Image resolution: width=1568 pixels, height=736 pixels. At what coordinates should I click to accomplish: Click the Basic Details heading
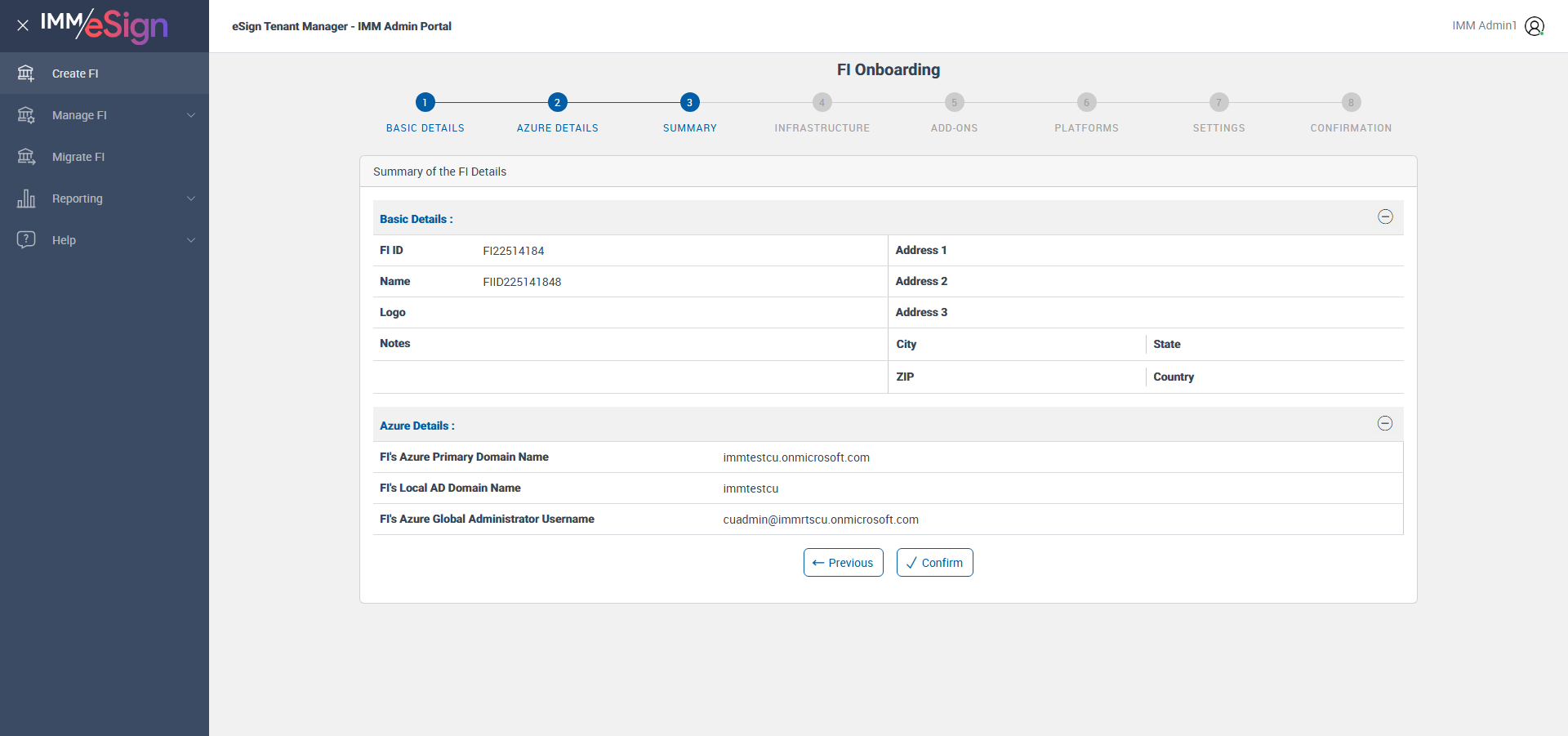click(416, 219)
